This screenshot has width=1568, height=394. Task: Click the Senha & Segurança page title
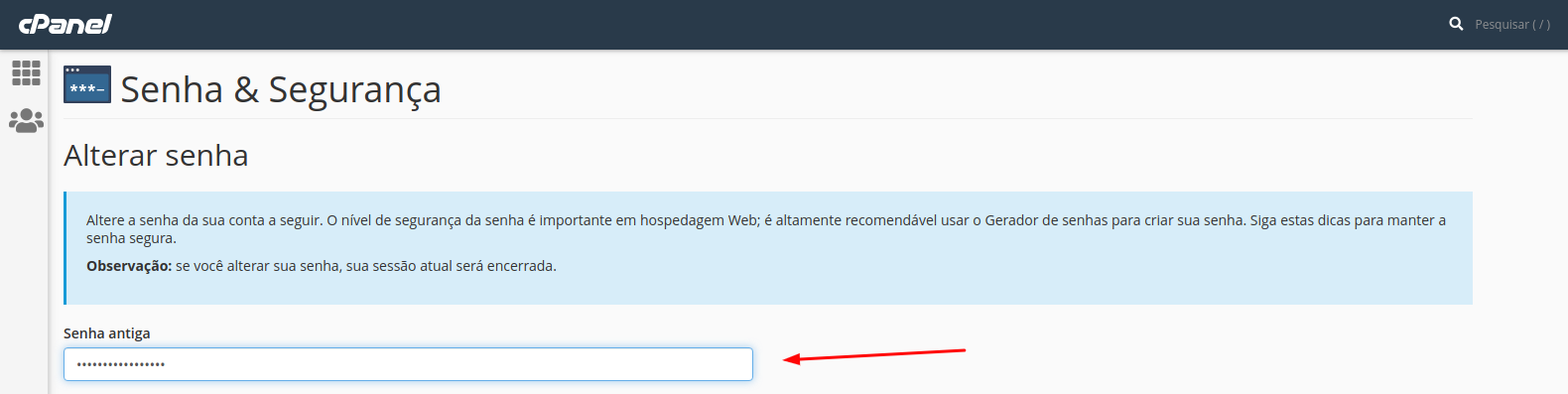point(281,89)
